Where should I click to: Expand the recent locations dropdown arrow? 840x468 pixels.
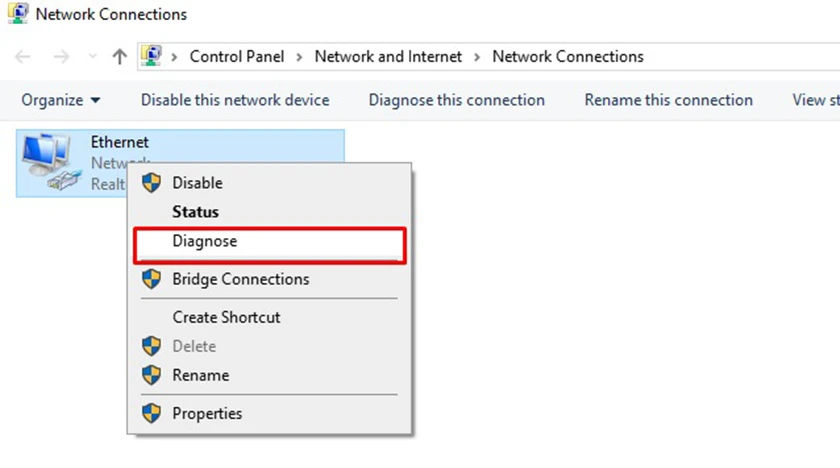click(93, 56)
